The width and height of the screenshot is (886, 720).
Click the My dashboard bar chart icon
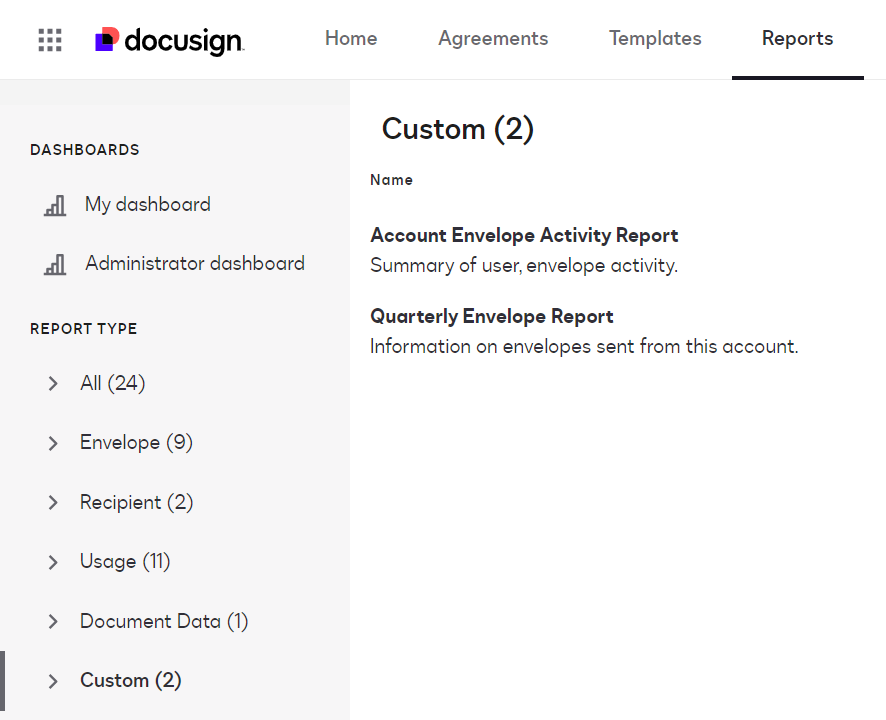point(55,206)
